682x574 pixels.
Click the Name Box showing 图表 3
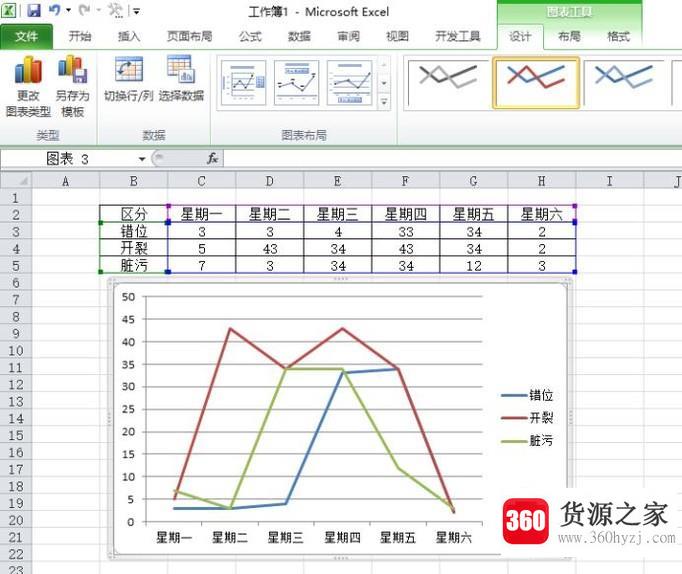click(67, 159)
